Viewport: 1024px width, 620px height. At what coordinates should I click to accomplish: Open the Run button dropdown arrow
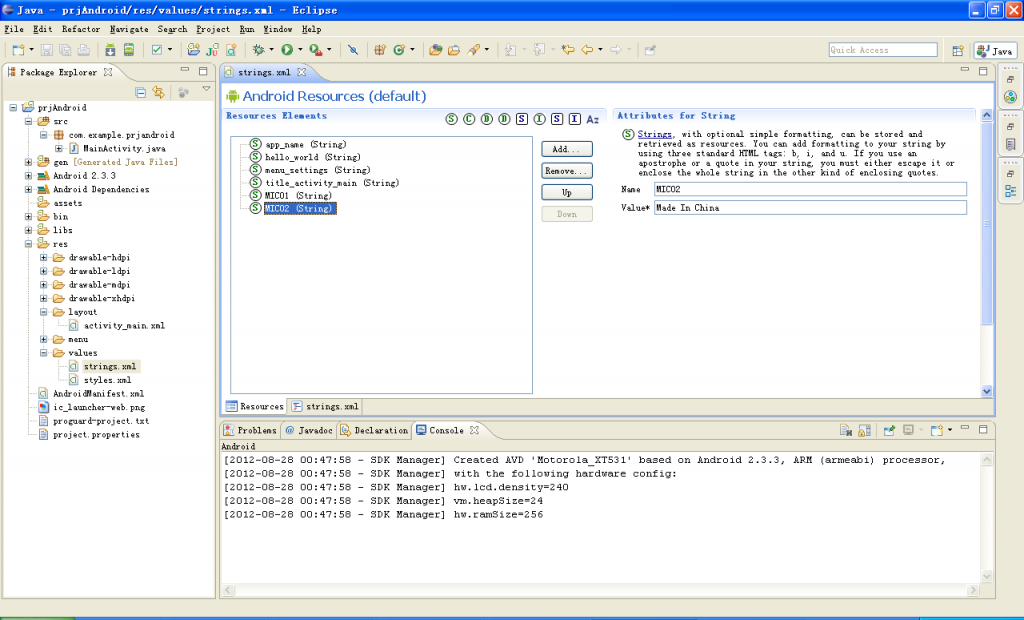[x=300, y=50]
